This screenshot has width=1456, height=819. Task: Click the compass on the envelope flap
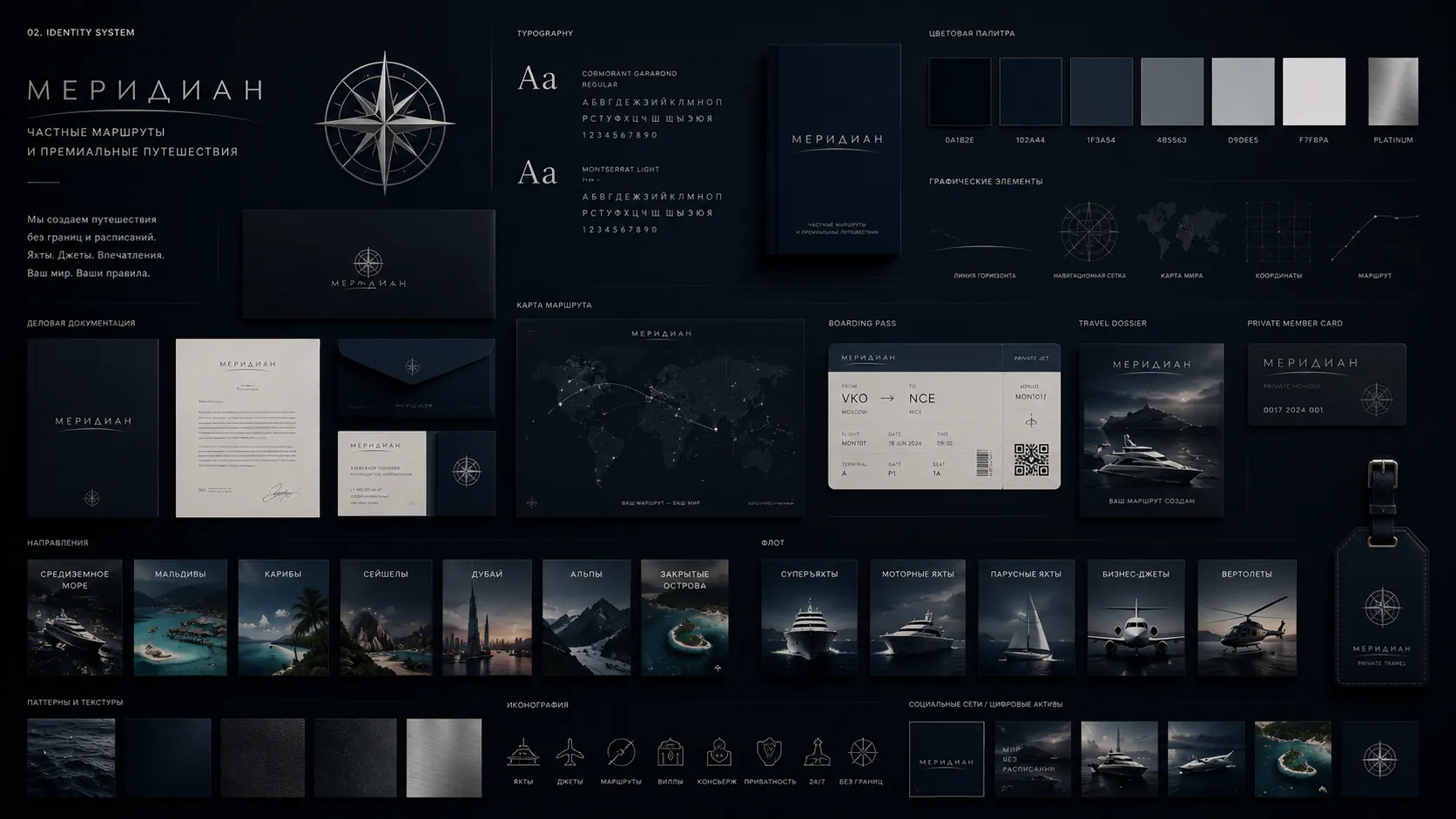pos(413,366)
